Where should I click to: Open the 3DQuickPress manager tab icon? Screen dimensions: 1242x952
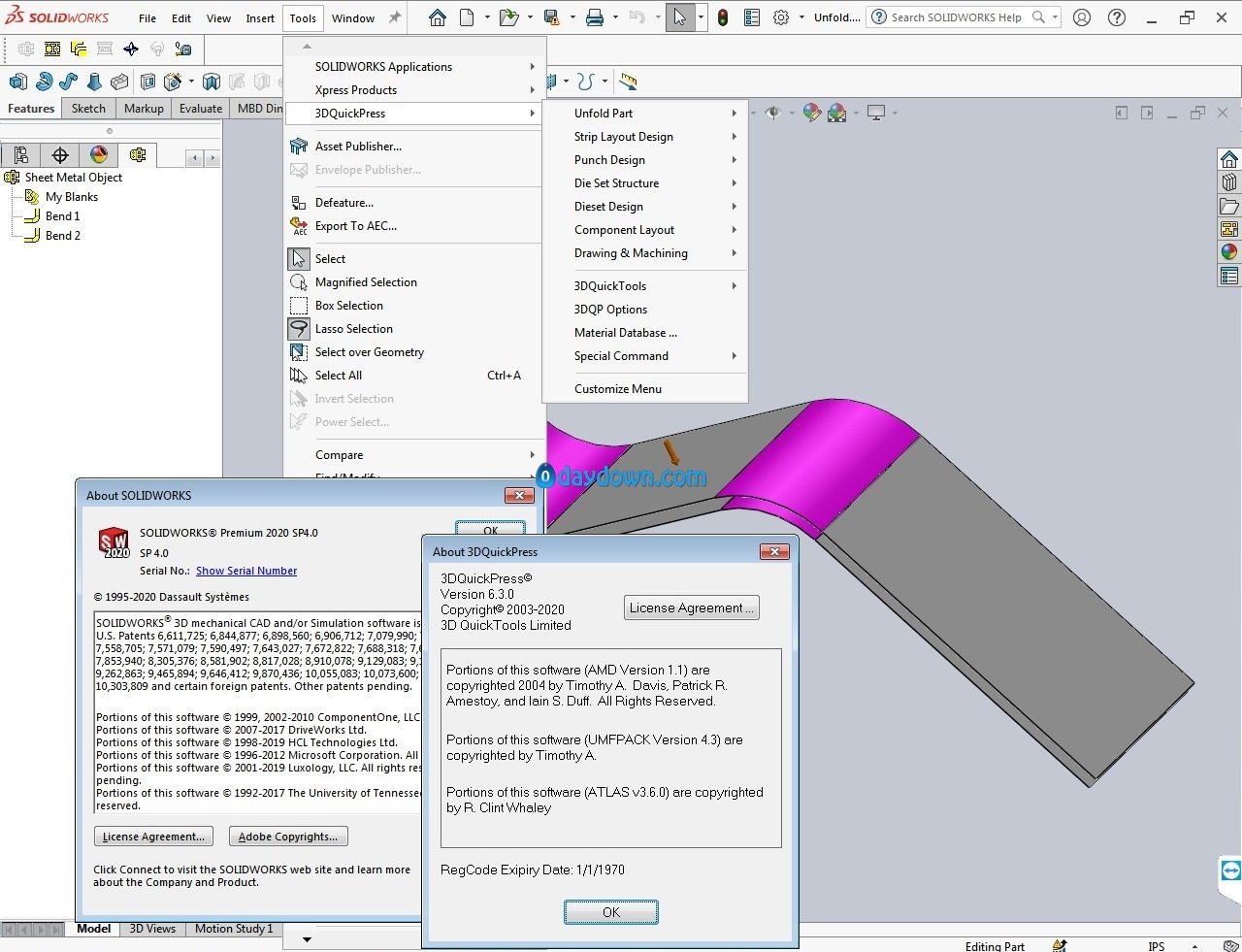coord(138,155)
